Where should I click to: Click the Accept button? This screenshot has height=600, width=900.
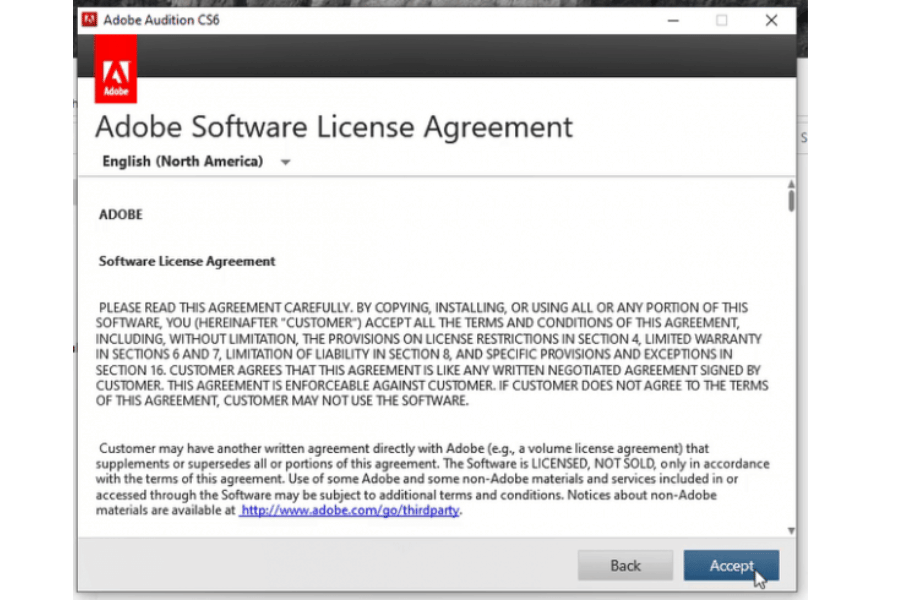(x=731, y=565)
